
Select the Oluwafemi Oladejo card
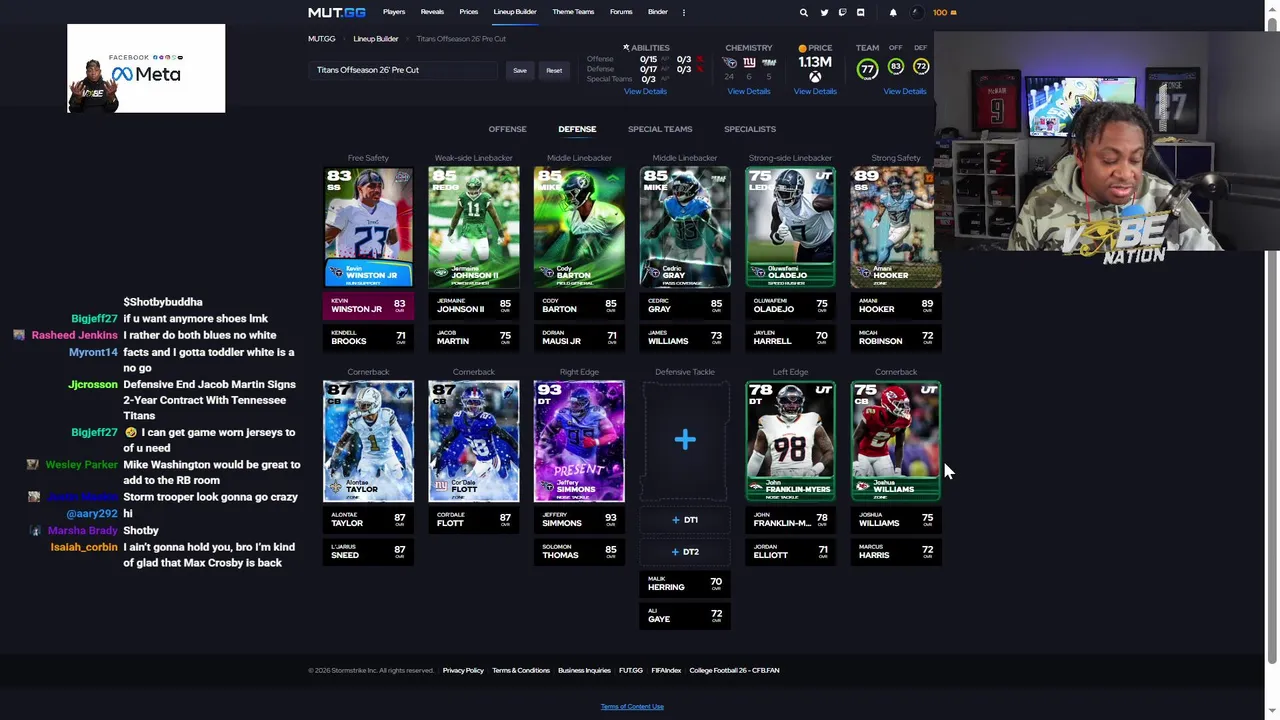point(790,227)
